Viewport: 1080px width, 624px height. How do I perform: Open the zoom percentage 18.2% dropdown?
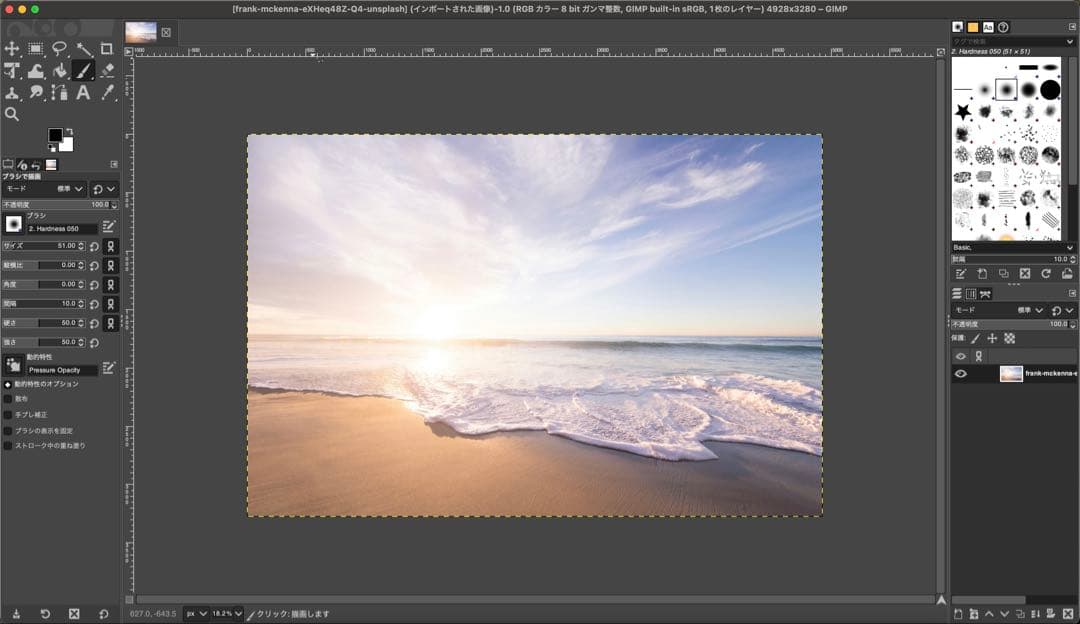click(x=226, y=613)
